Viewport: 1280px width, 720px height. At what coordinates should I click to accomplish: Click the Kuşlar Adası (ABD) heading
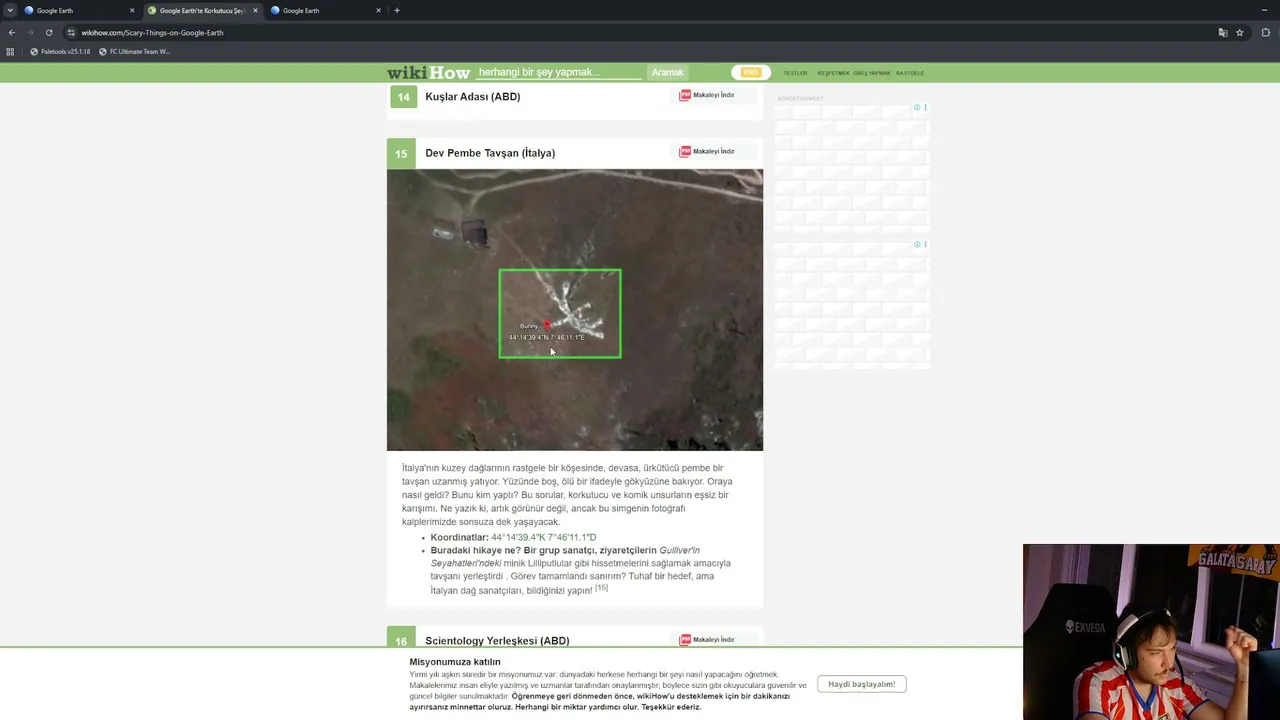[472, 97]
